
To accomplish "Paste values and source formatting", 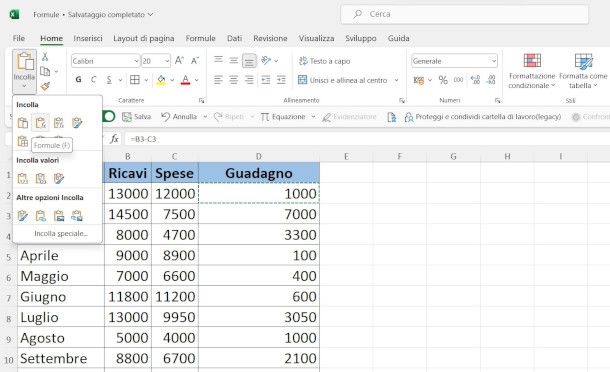I will click(x=59, y=179).
